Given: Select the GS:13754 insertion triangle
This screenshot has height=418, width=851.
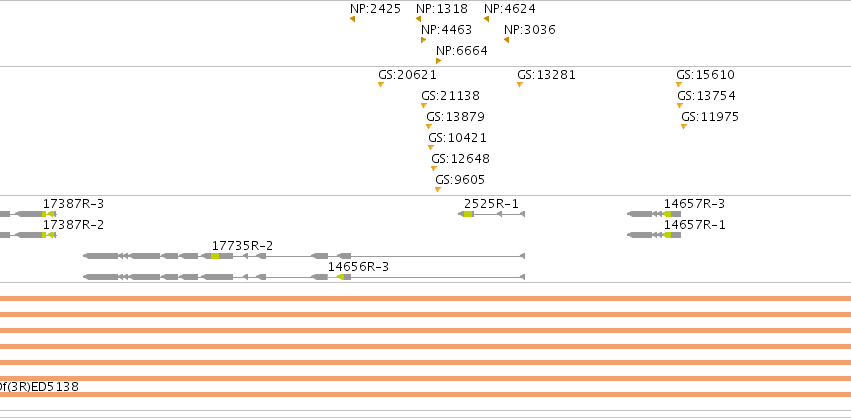Looking at the screenshot, I should coord(680,105).
